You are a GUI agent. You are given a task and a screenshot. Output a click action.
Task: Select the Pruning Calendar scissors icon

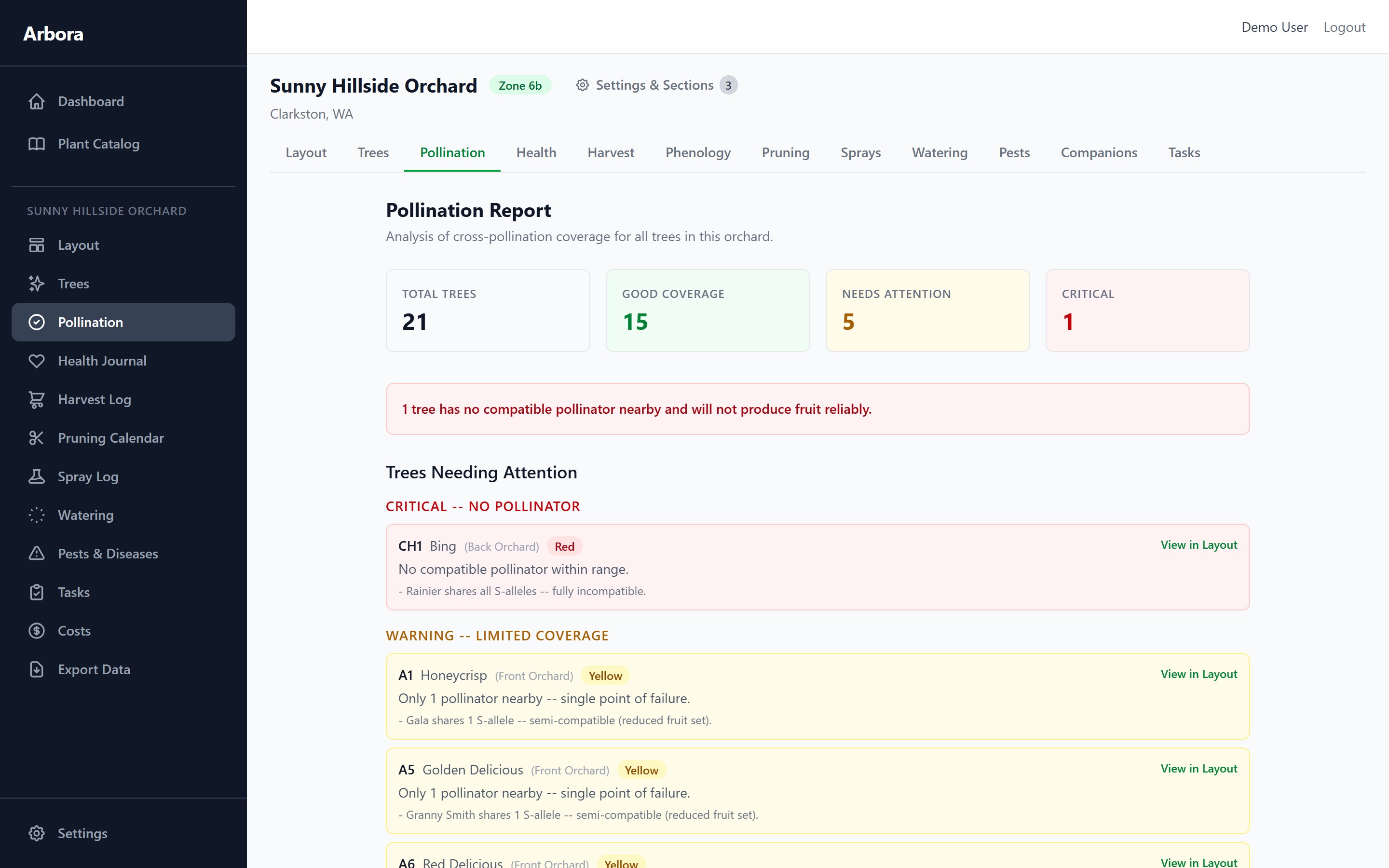(x=37, y=438)
